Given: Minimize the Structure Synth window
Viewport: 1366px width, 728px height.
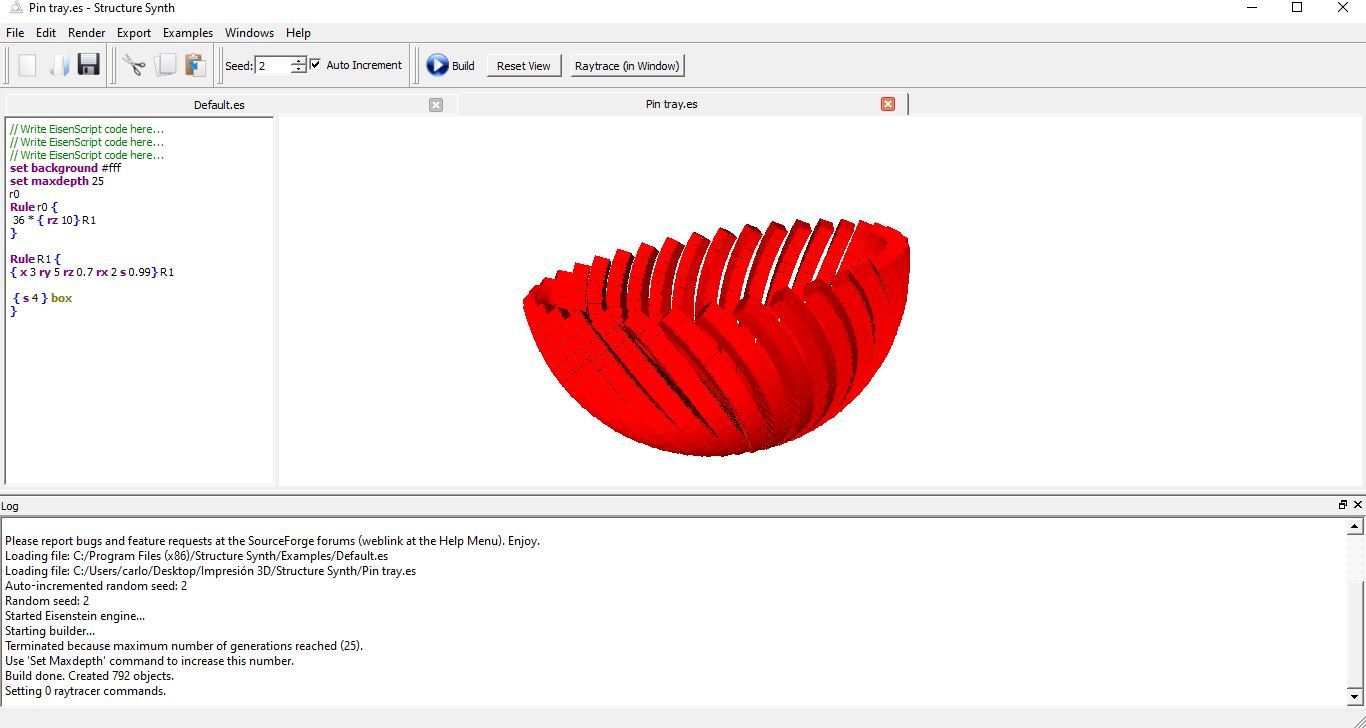Looking at the screenshot, I should 1252,8.
